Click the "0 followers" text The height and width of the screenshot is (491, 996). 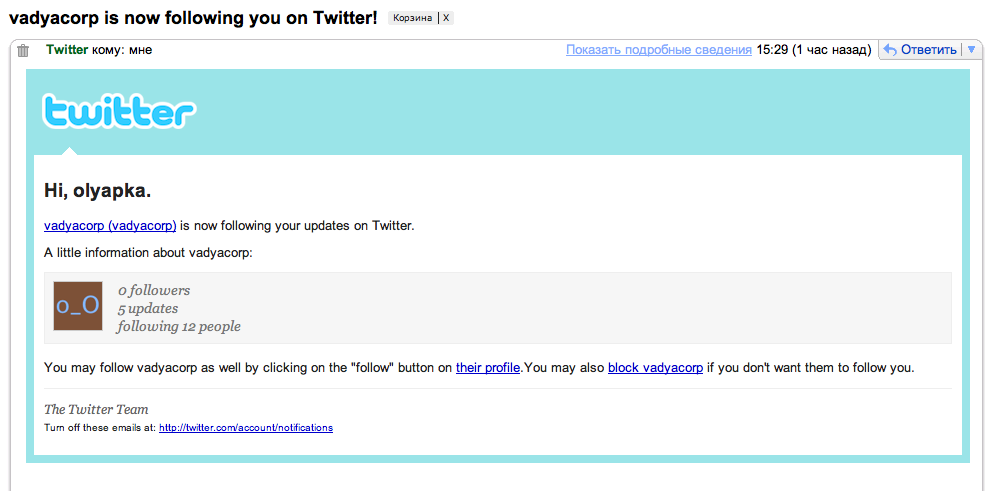154,291
